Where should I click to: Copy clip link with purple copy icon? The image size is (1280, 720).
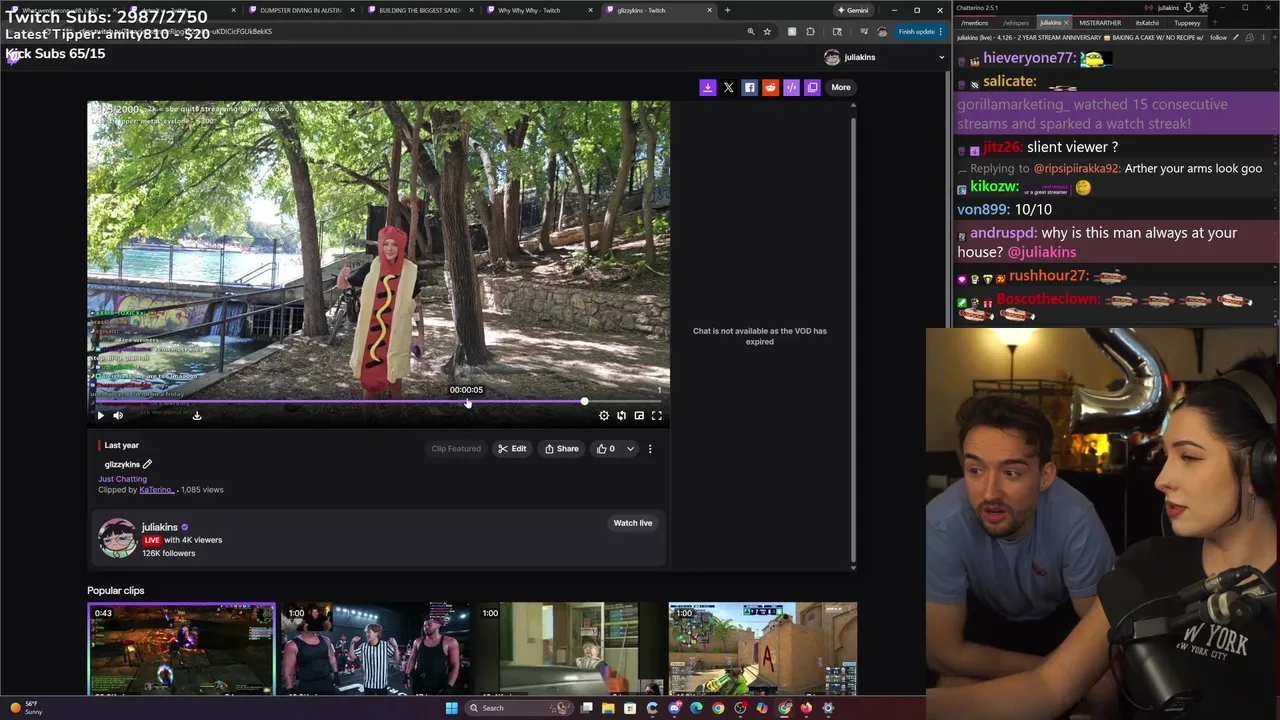(x=812, y=87)
